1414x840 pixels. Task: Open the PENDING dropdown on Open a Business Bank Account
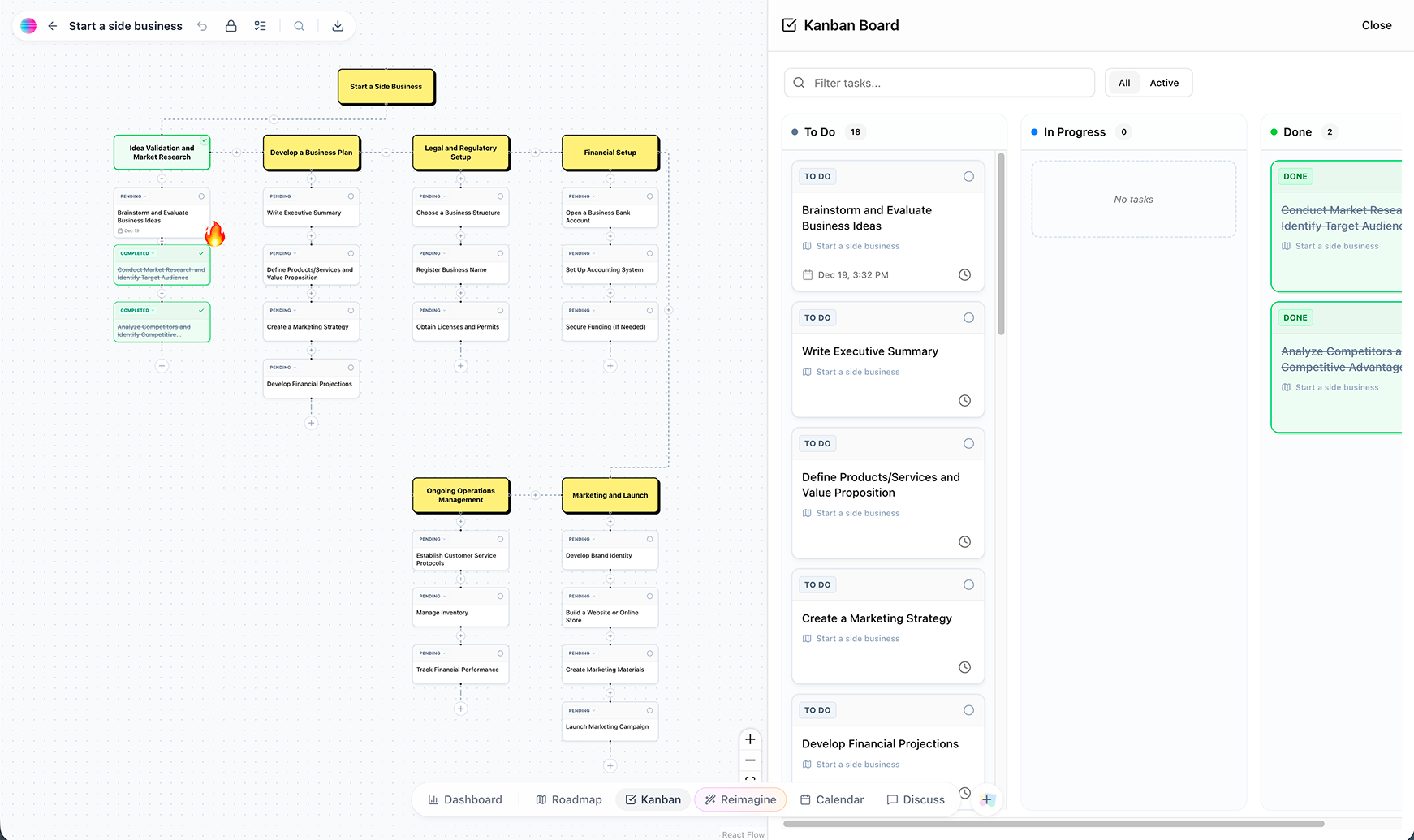(x=580, y=196)
